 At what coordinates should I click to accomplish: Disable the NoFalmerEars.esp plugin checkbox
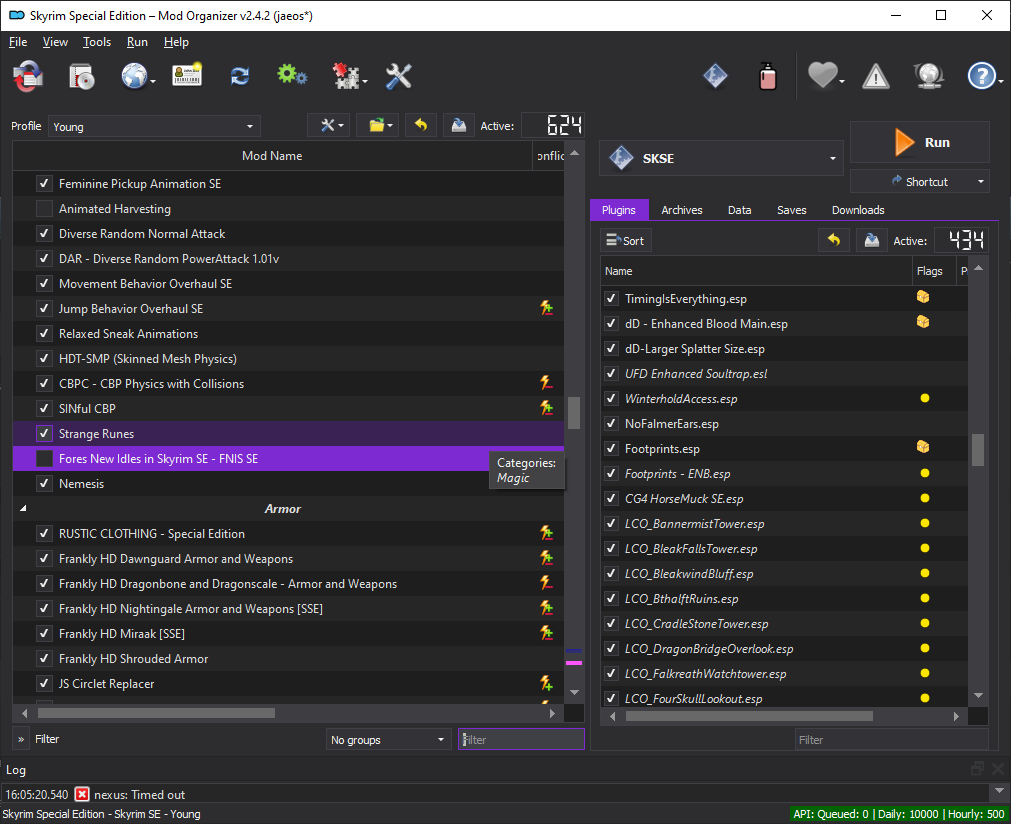pos(611,423)
